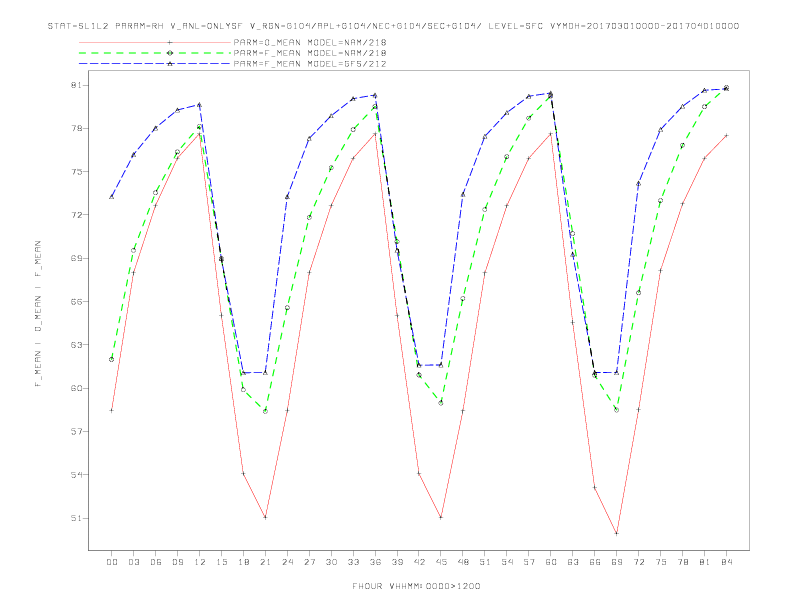
Task: Click the chart title starting with STAT=SL1L2
Action: click(x=393, y=26)
